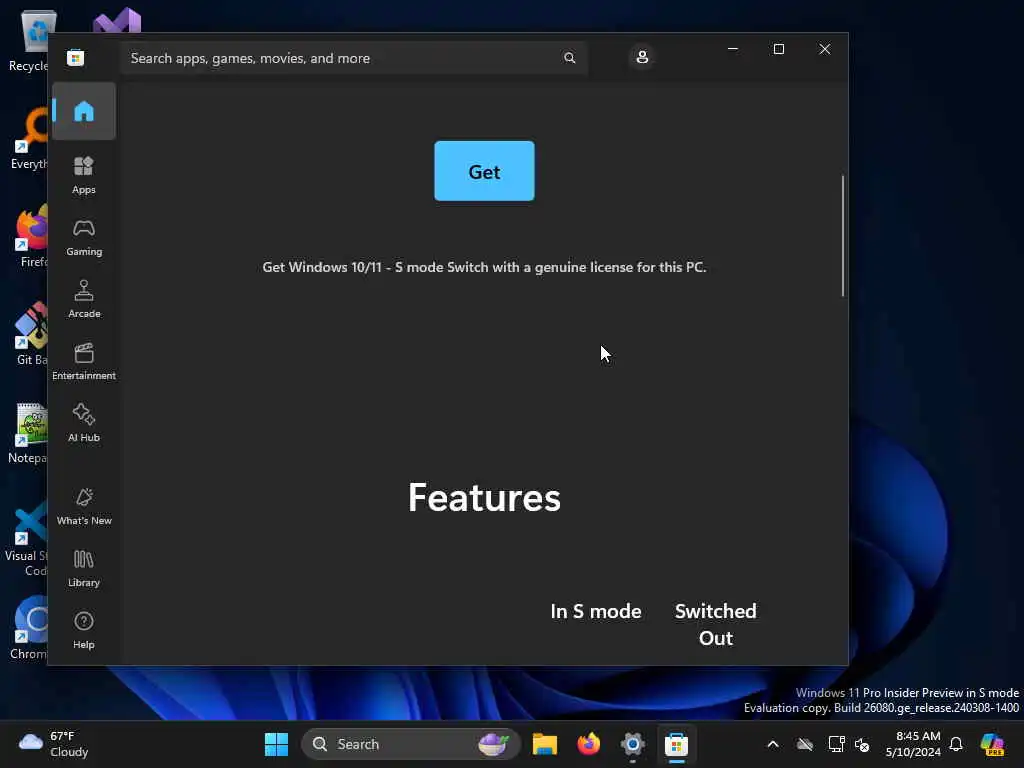1024x768 pixels.
Task: Show What's New in the Store
Action: pos(84,506)
